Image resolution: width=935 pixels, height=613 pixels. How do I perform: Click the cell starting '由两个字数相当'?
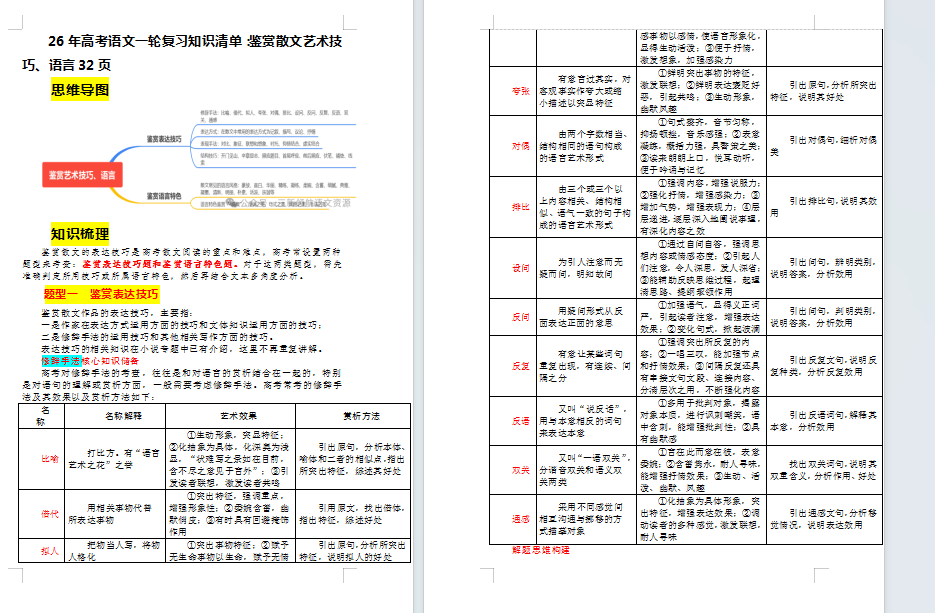[586, 145]
